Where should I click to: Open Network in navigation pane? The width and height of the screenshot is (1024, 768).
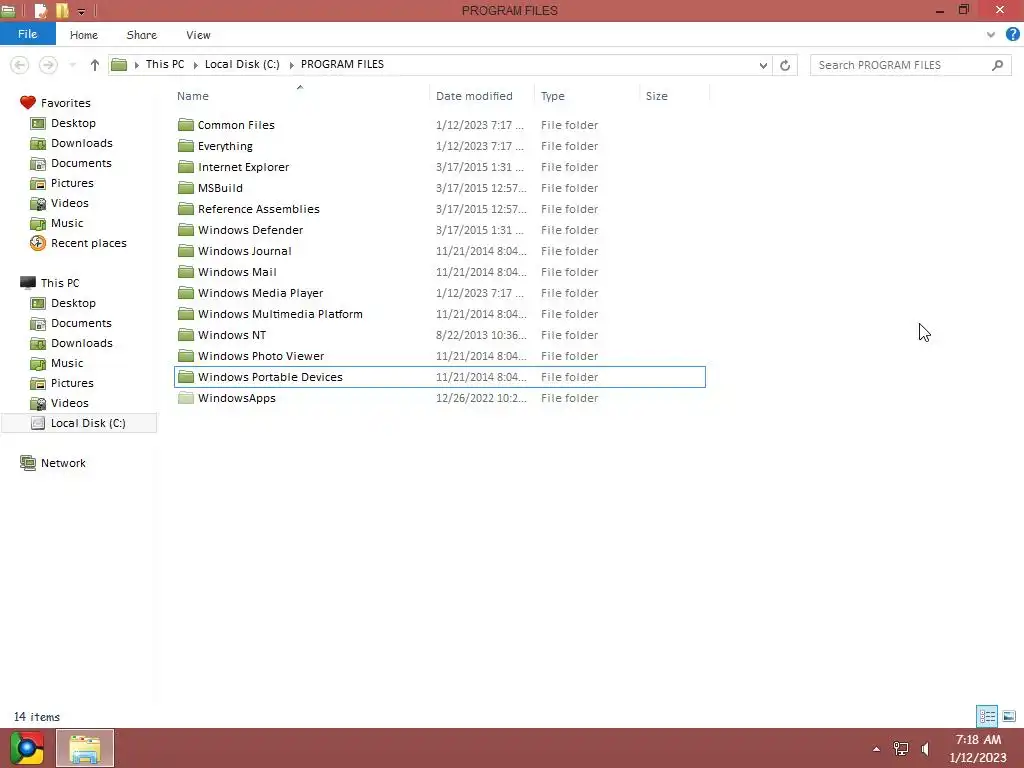coord(63,463)
